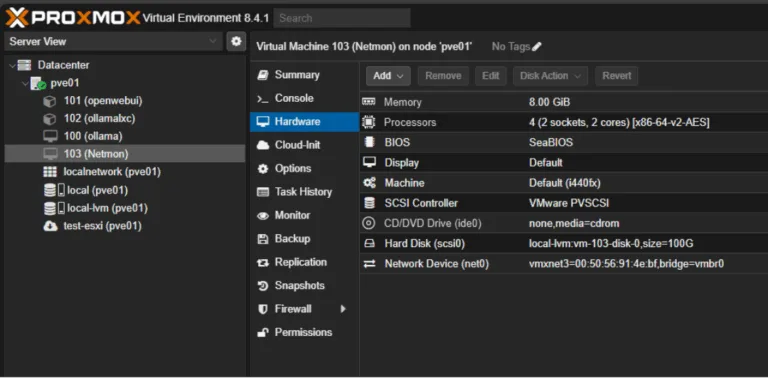This screenshot has height=378, width=768.
Task: Click cloud icon for test-esxi (pve01)
Action: 50,226
